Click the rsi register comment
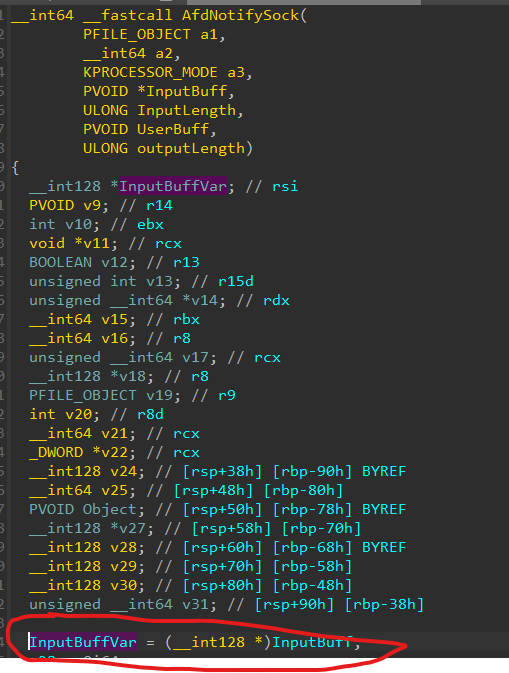 (285, 186)
